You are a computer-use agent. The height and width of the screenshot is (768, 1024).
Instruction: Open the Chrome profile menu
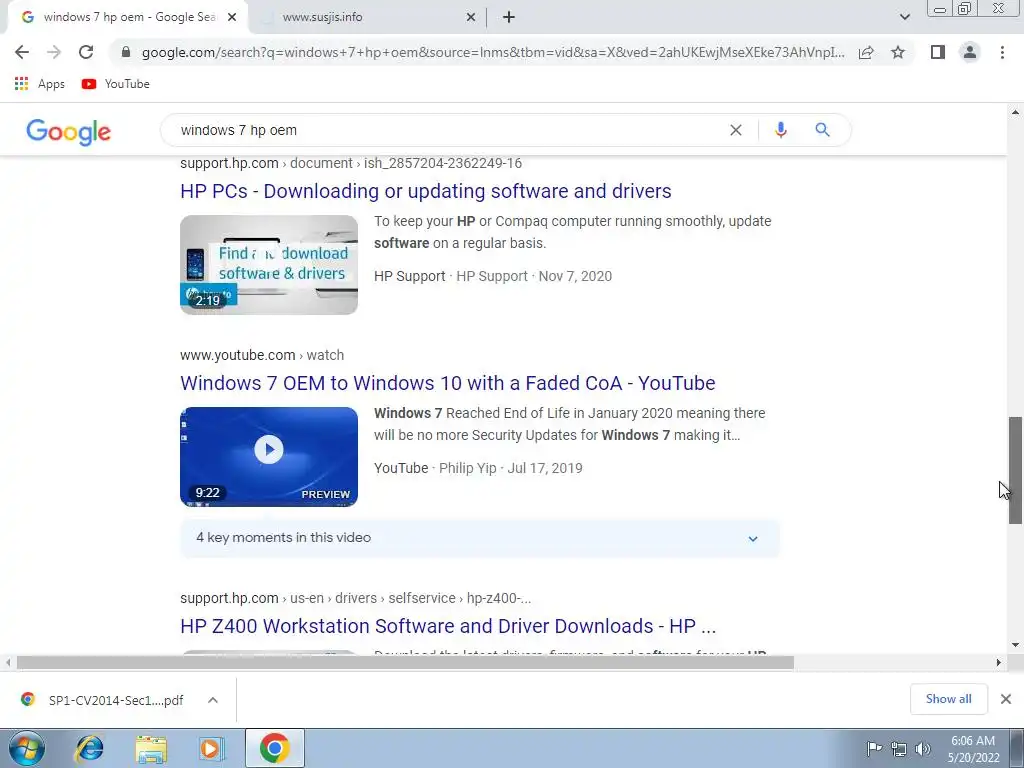(970, 52)
